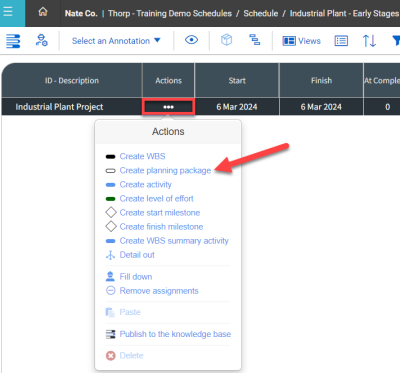Click the start milestone diamond icon
The image size is (400, 373).
(x=111, y=212)
